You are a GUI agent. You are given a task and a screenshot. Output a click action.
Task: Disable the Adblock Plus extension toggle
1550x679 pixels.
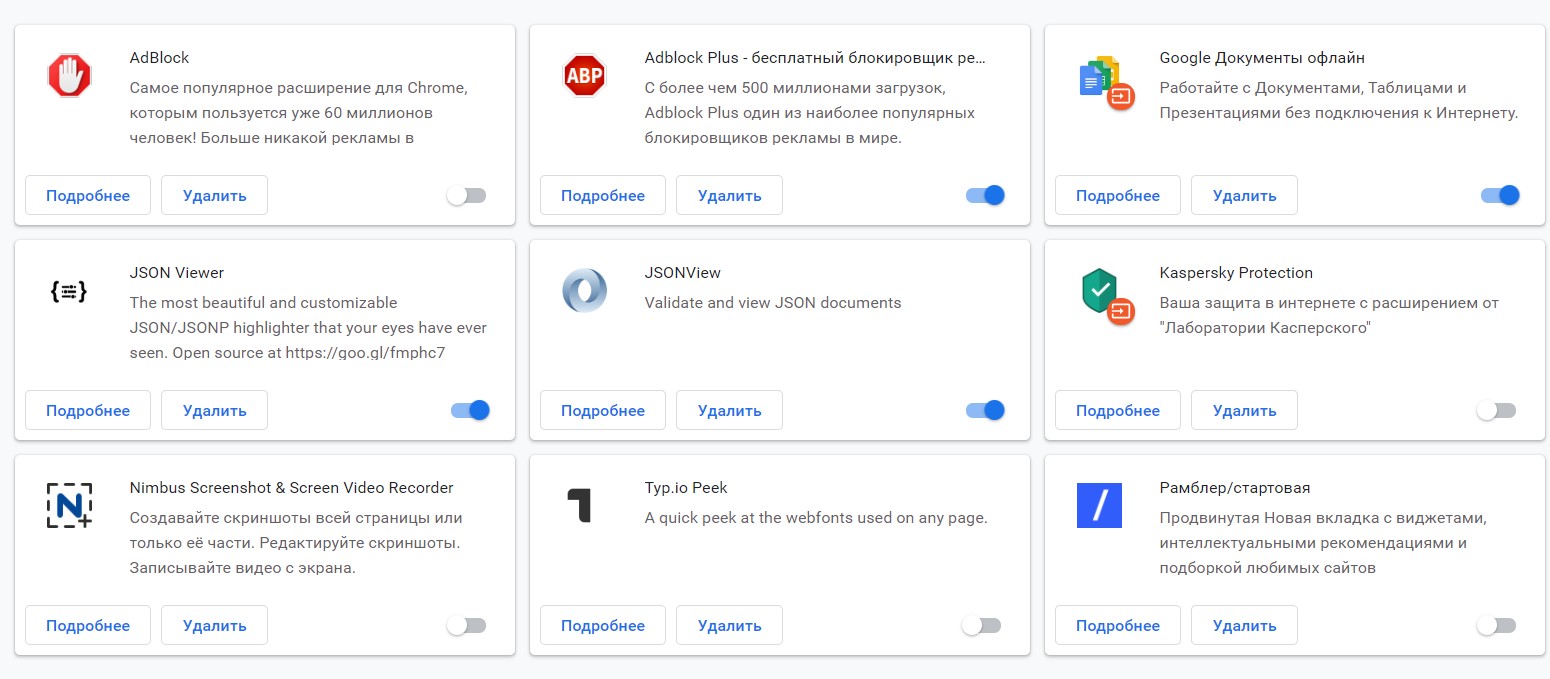point(985,196)
